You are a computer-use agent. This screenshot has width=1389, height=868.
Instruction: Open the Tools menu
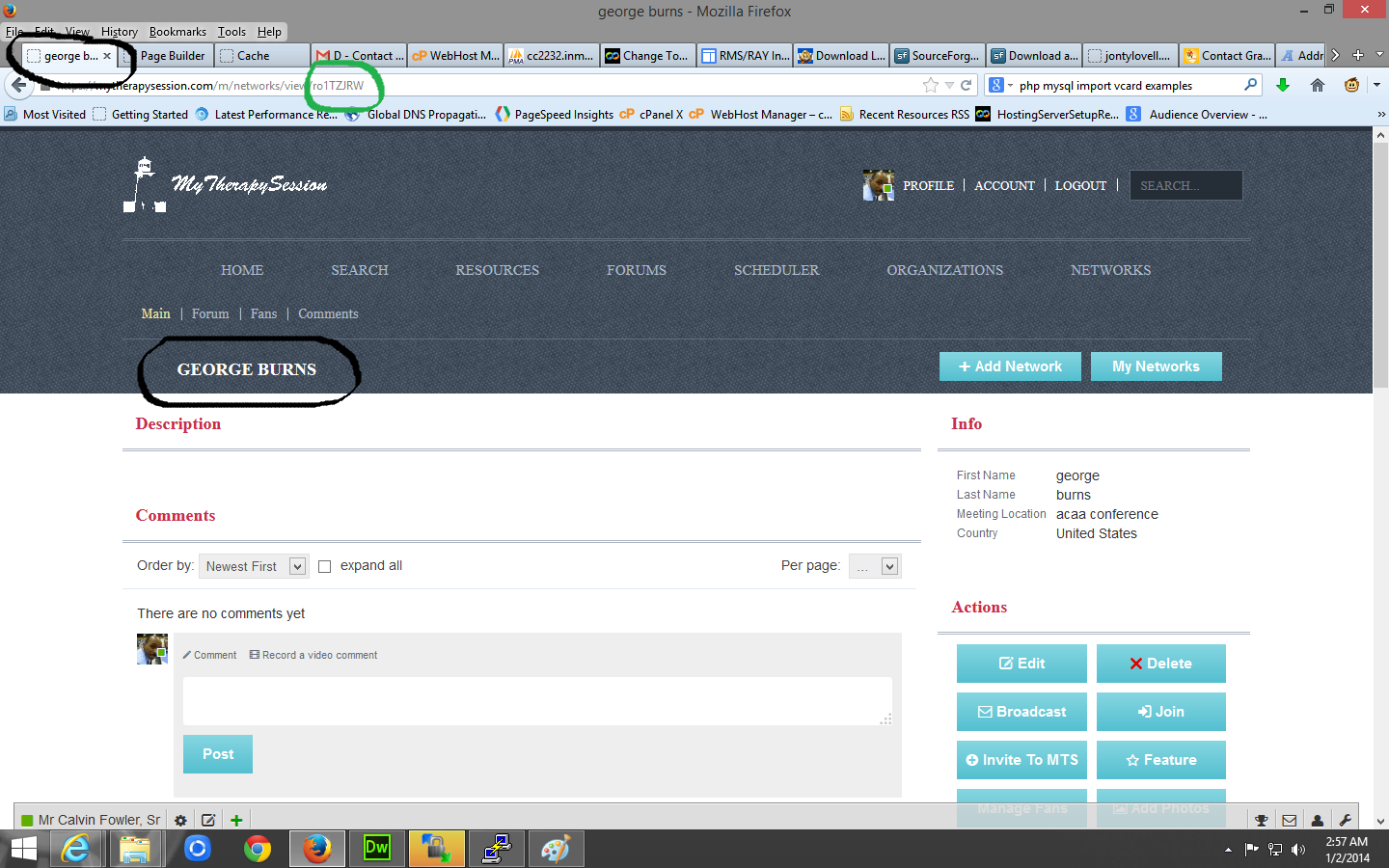pyautogui.click(x=231, y=32)
